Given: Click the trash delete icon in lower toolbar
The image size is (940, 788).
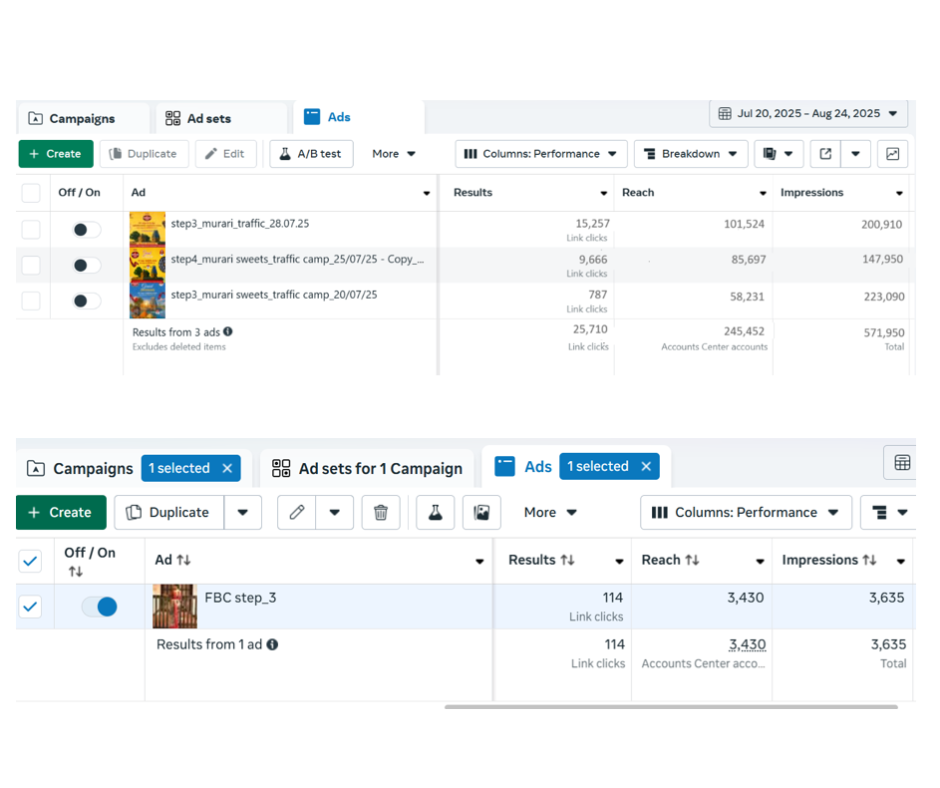Looking at the screenshot, I should tap(381, 512).
